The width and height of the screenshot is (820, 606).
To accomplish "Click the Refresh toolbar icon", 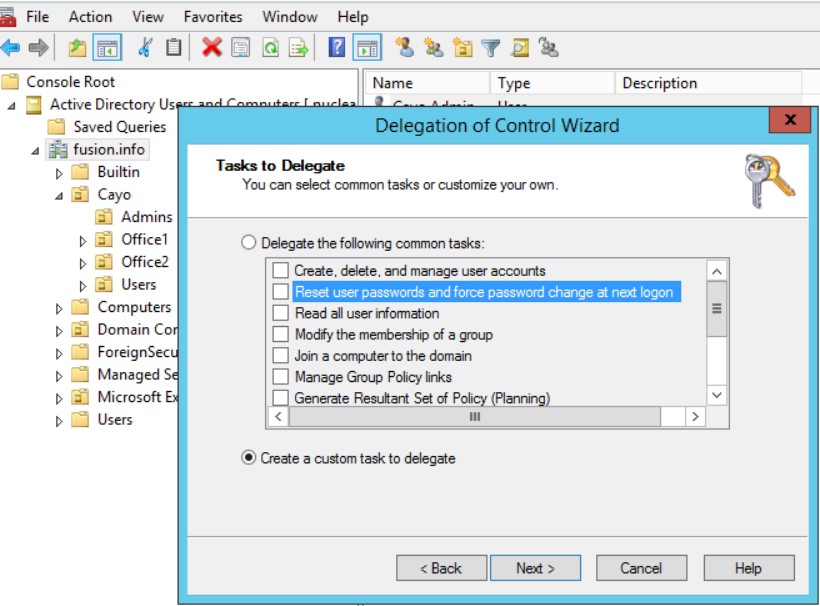I will (270, 48).
